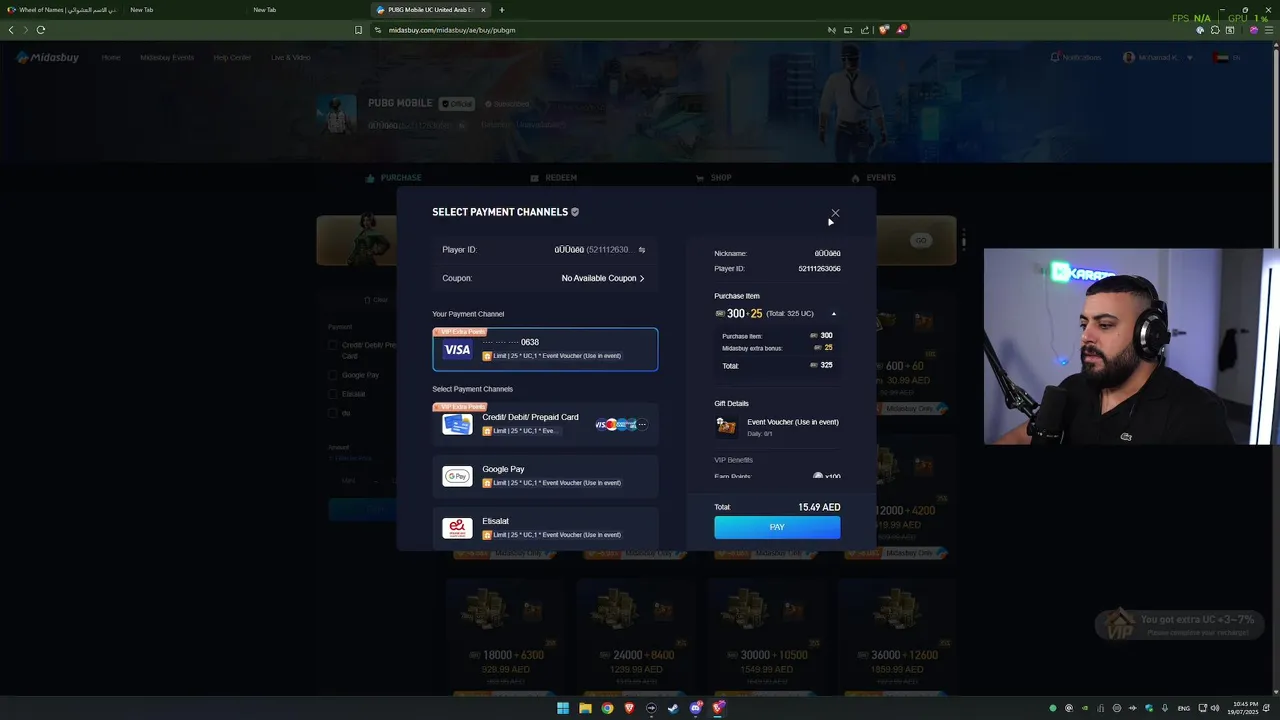Click the share page icon in toolbar
1280x720 pixels.
tap(865, 30)
